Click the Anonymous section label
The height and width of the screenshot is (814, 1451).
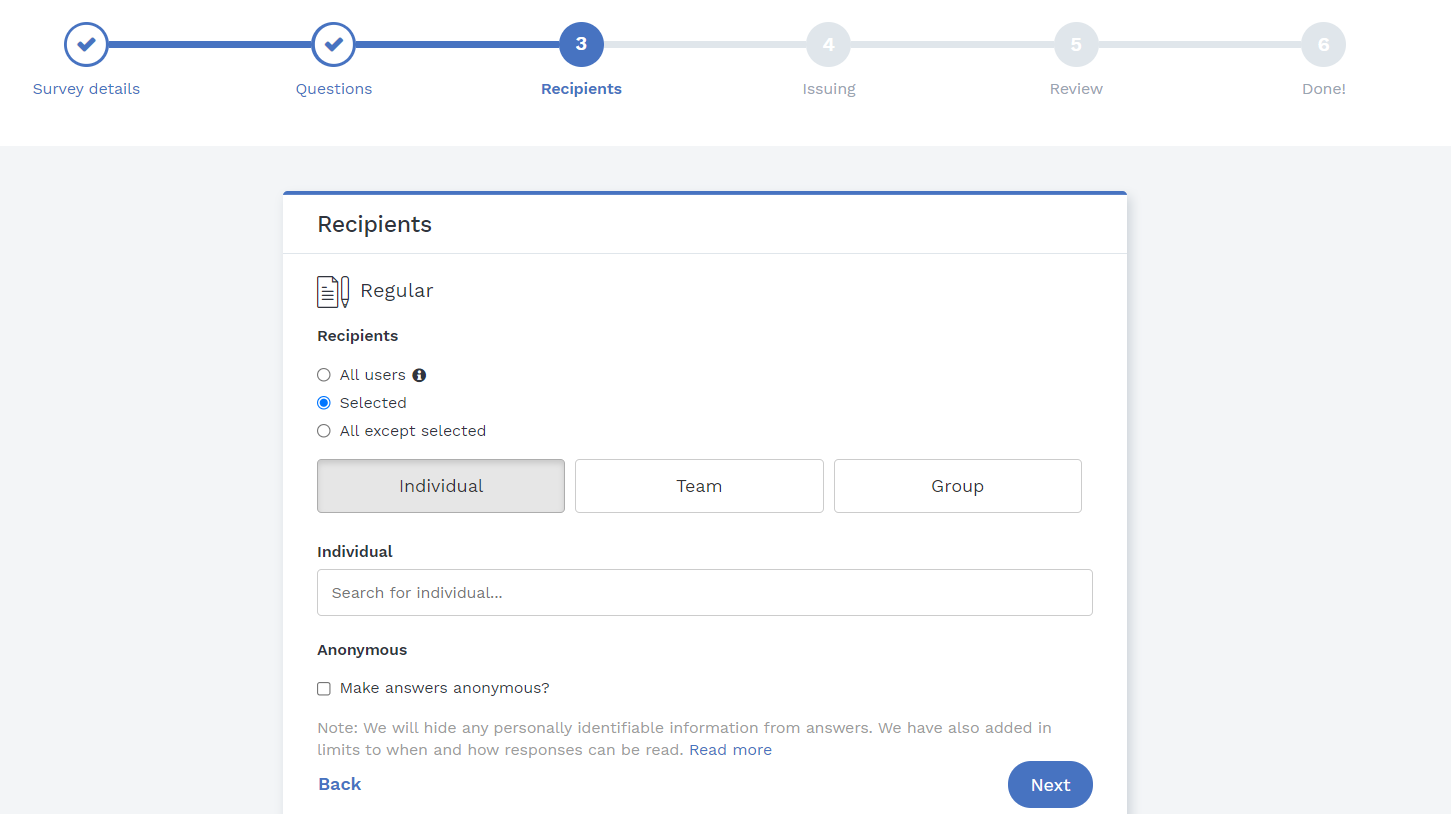coord(362,650)
